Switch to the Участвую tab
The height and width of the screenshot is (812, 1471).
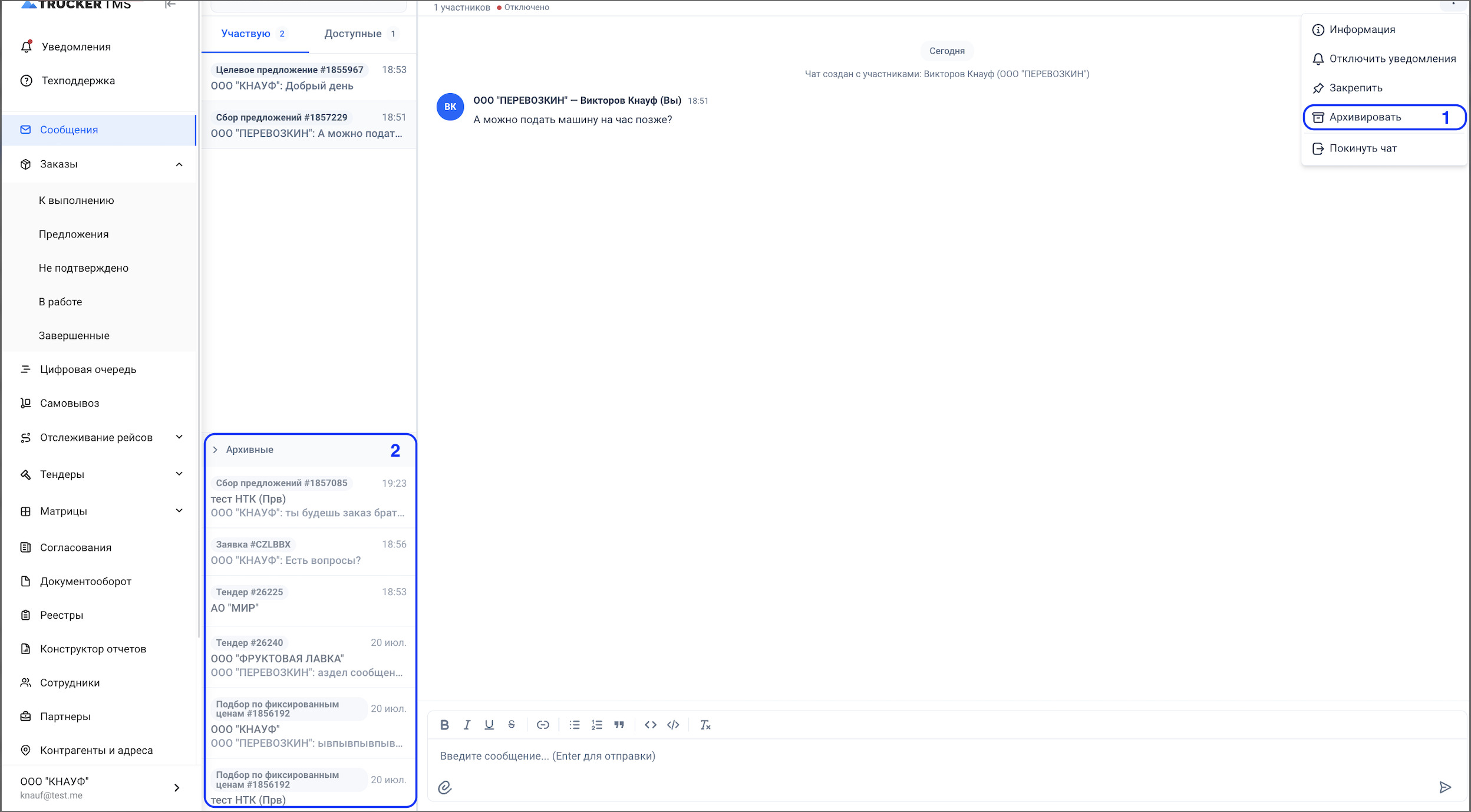[255, 34]
